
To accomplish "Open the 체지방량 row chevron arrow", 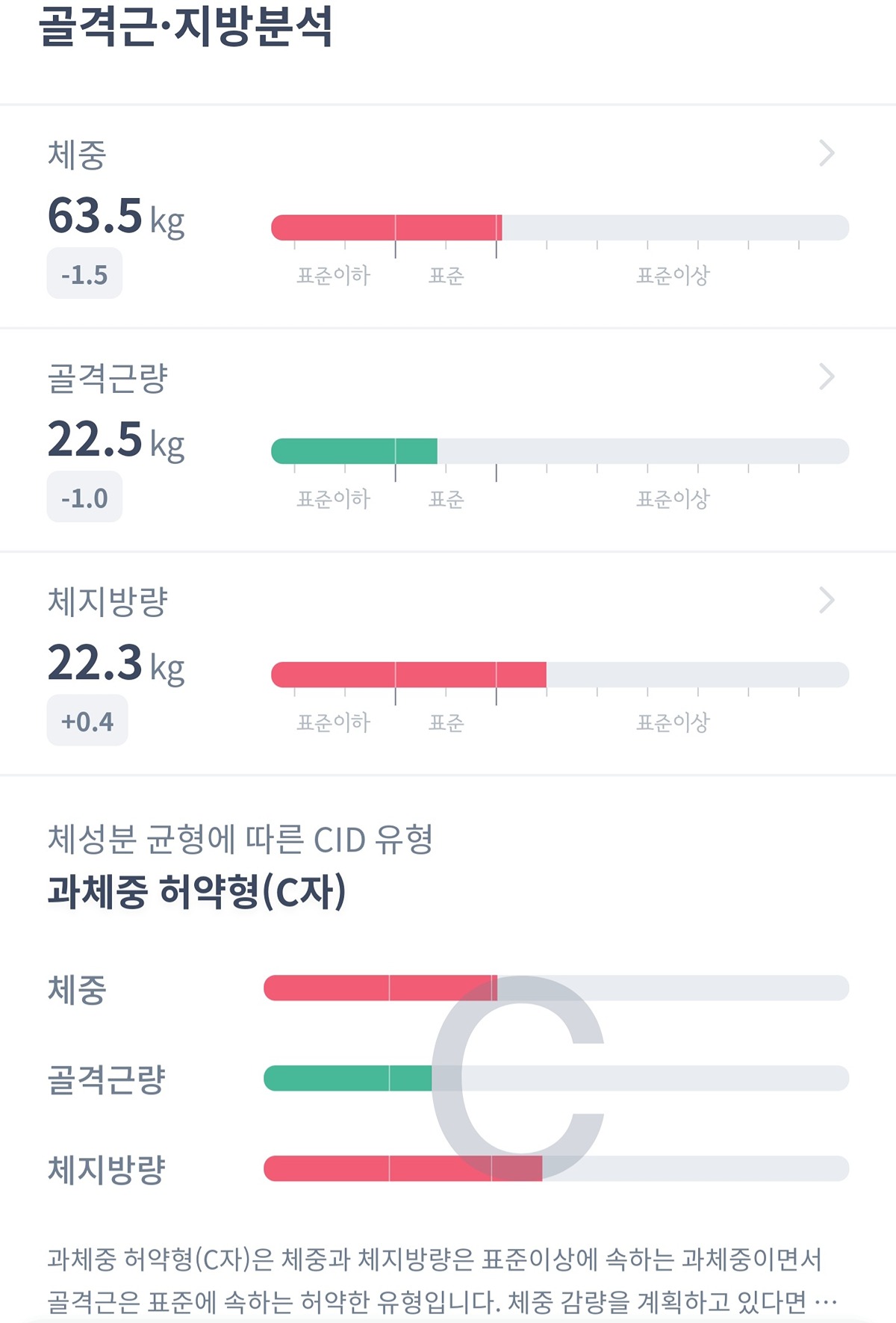I will (827, 600).
